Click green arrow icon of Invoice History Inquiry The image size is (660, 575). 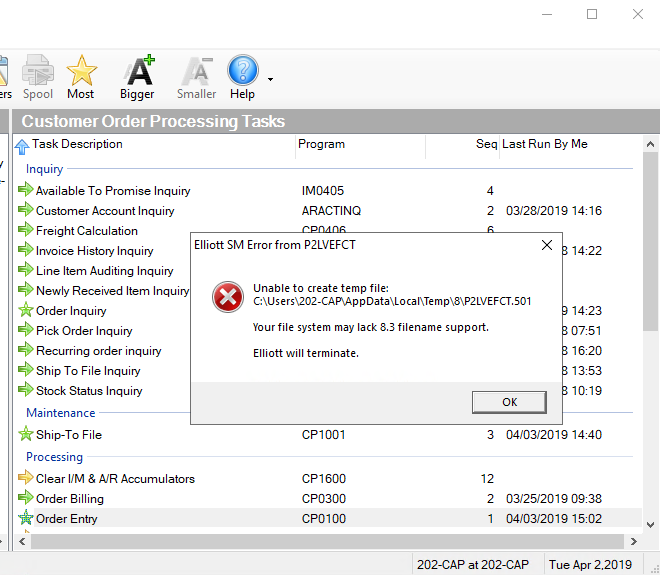tap(26, 249)
